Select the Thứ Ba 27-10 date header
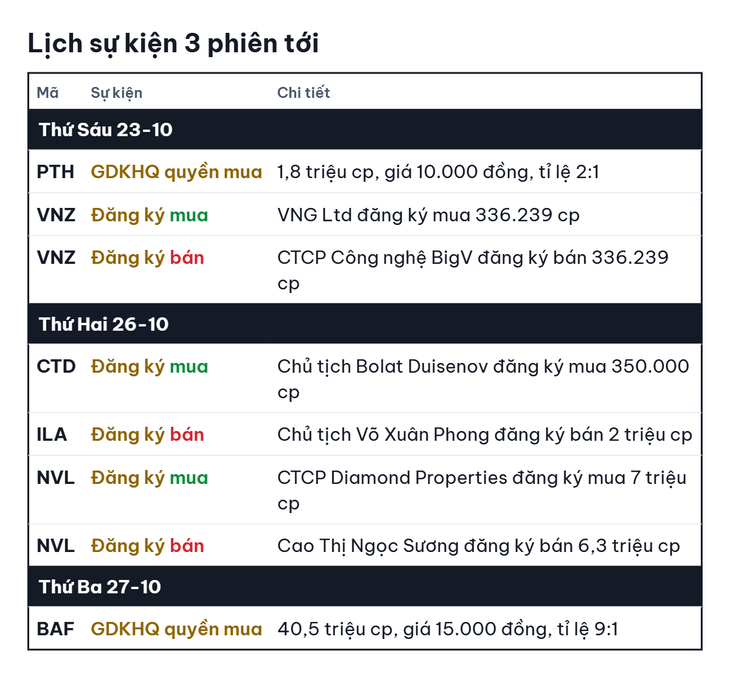Screen dimensions: 730x673 (365, 586)
